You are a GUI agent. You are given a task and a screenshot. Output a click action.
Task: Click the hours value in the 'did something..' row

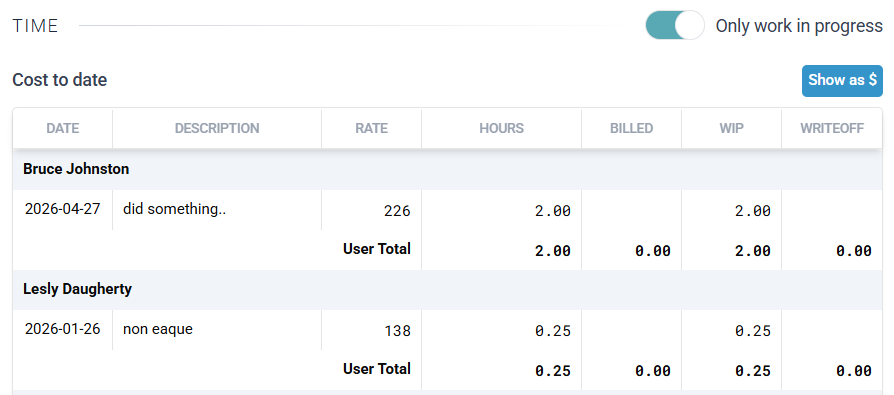click(x=553, y=211)
